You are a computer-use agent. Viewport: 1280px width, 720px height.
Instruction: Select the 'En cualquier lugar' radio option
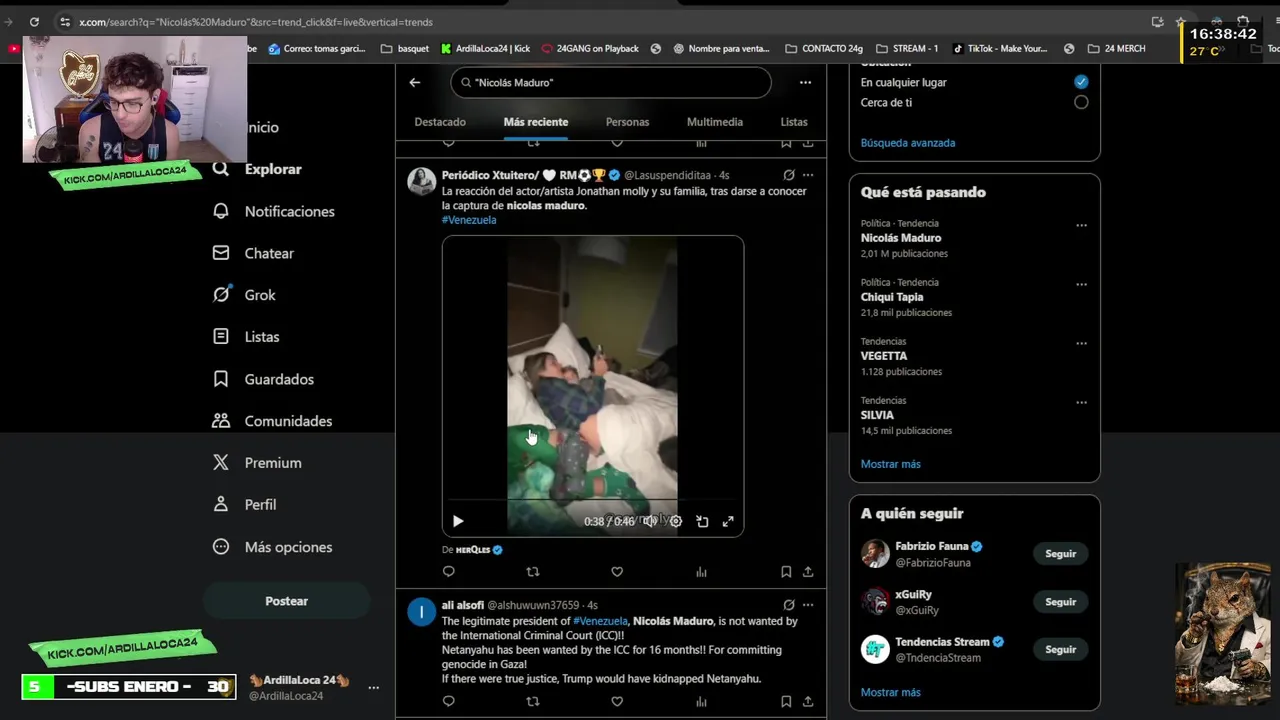(1081, 82)
